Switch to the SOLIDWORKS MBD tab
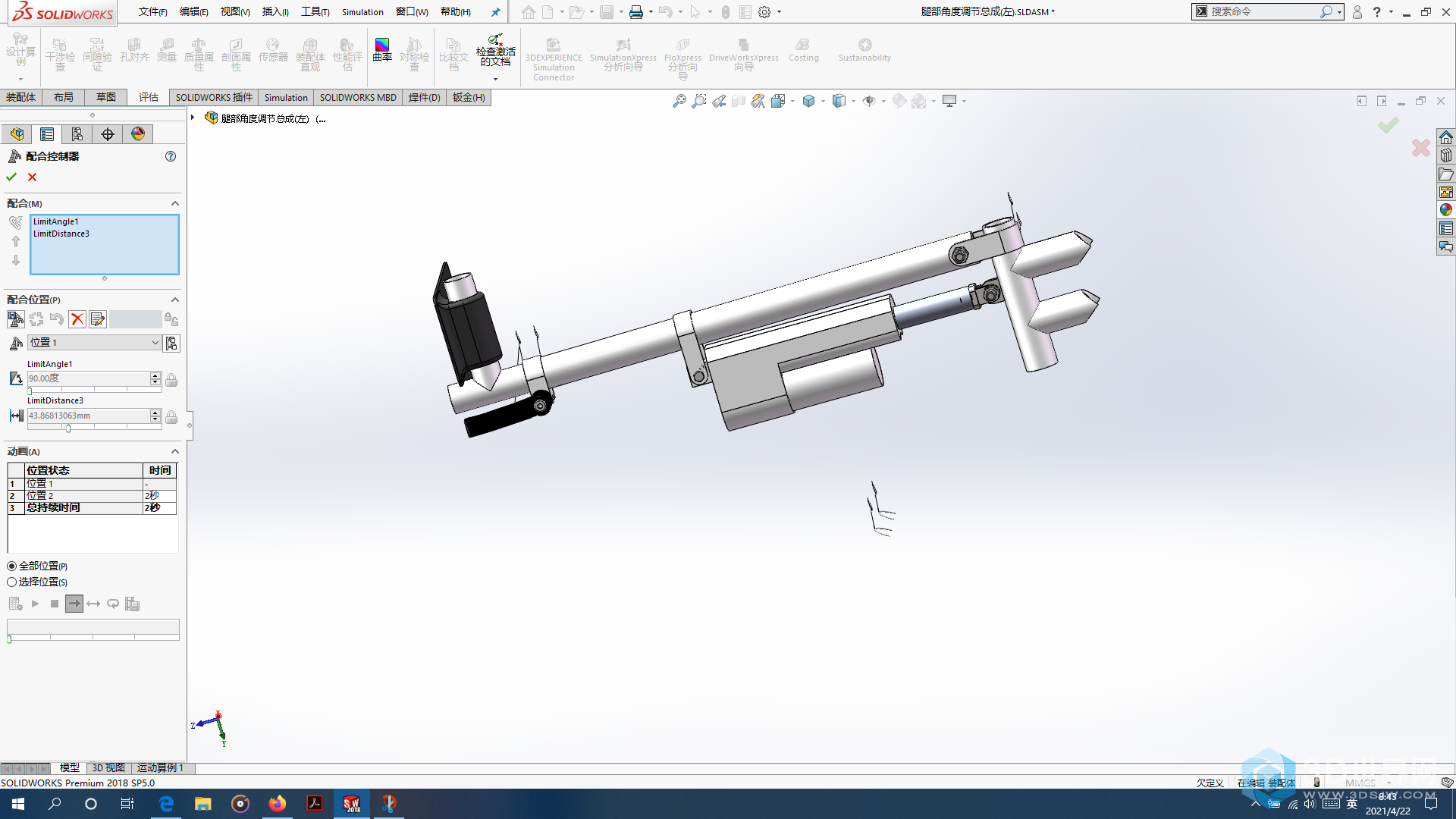This screenshot has width=1456, height=819. 358,97
